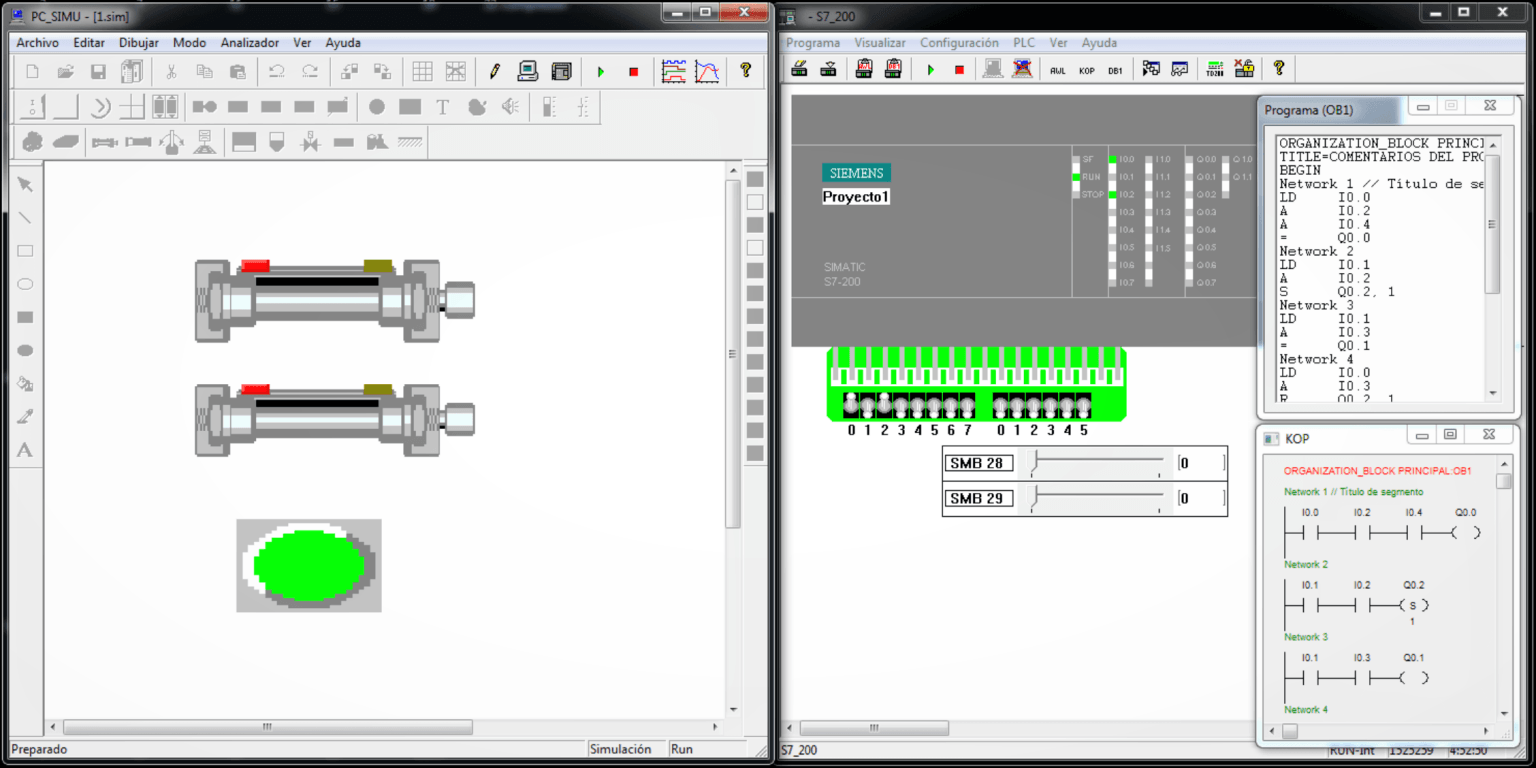Click the TD200 display icon
Image resolution: width=1536 pixels, height=768 pixels.
1215,69
